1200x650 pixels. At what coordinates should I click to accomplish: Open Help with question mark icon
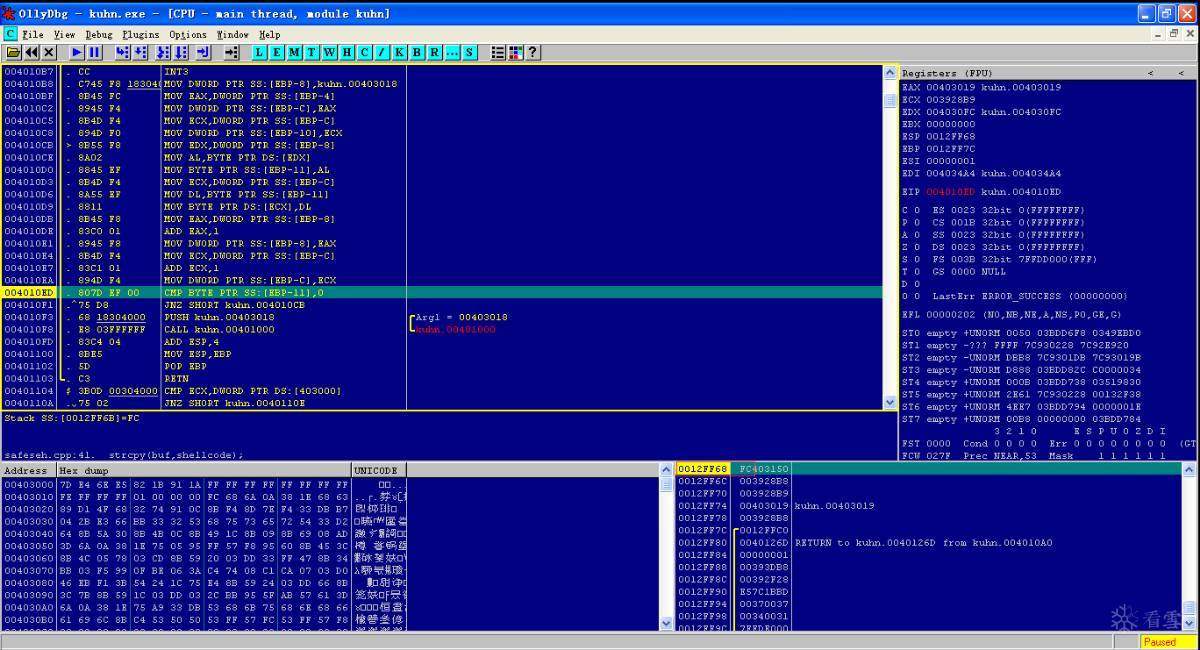click(x=532, y=52)
